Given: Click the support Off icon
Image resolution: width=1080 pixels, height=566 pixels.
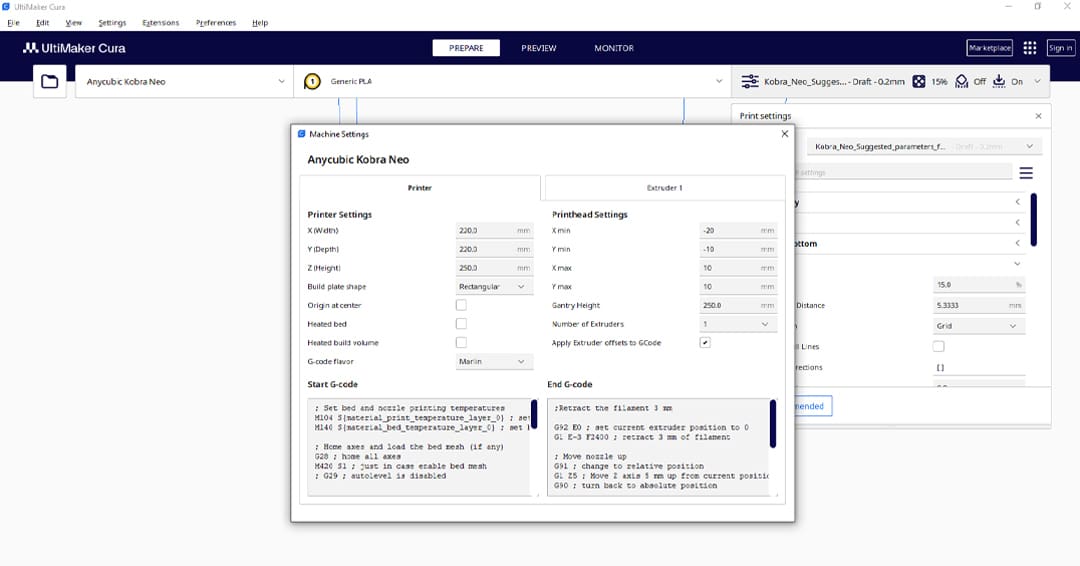Looking at the screenshot, I should click(x=962, y=81).
